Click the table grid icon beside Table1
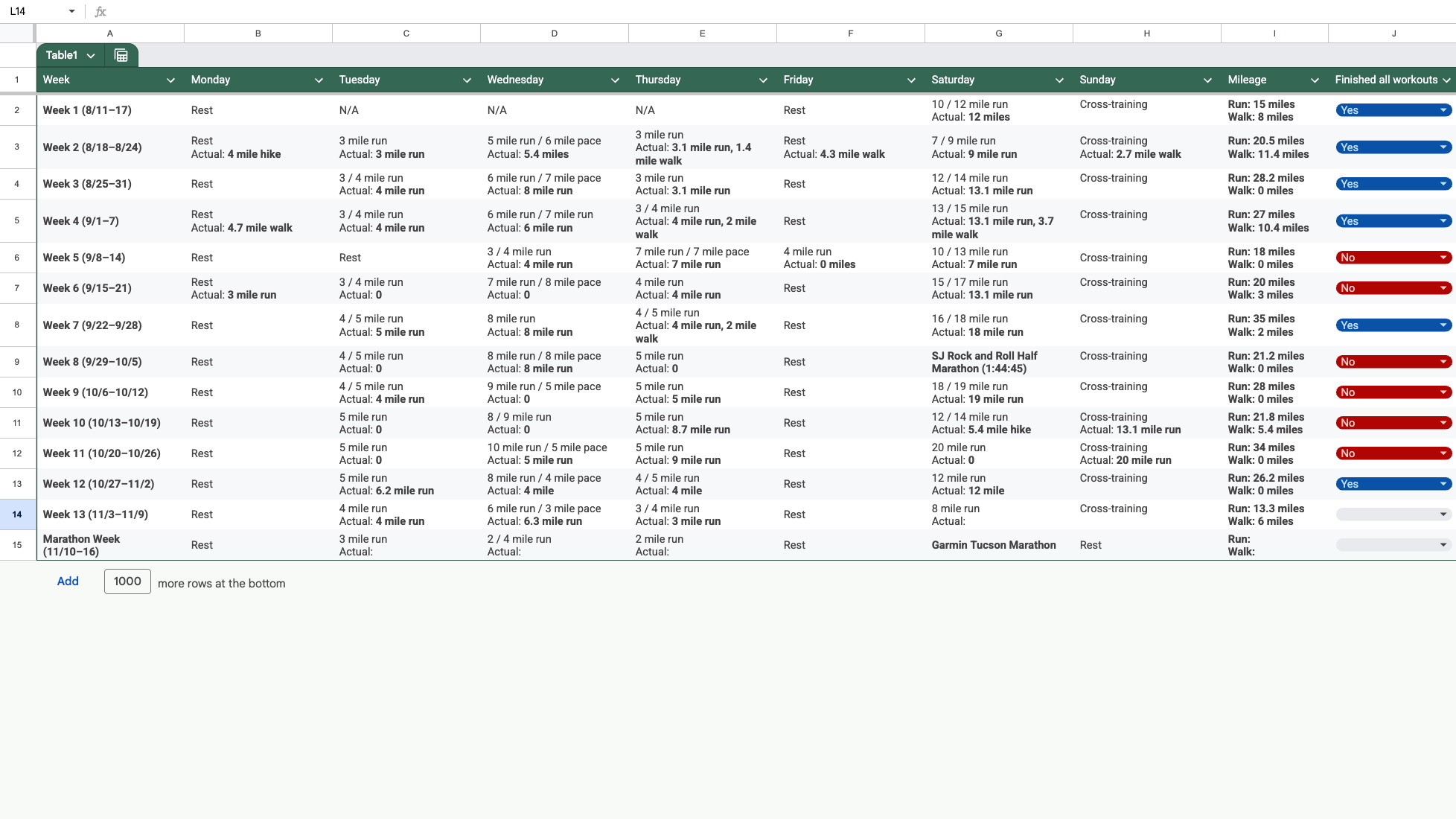 [x=121, y=54]
